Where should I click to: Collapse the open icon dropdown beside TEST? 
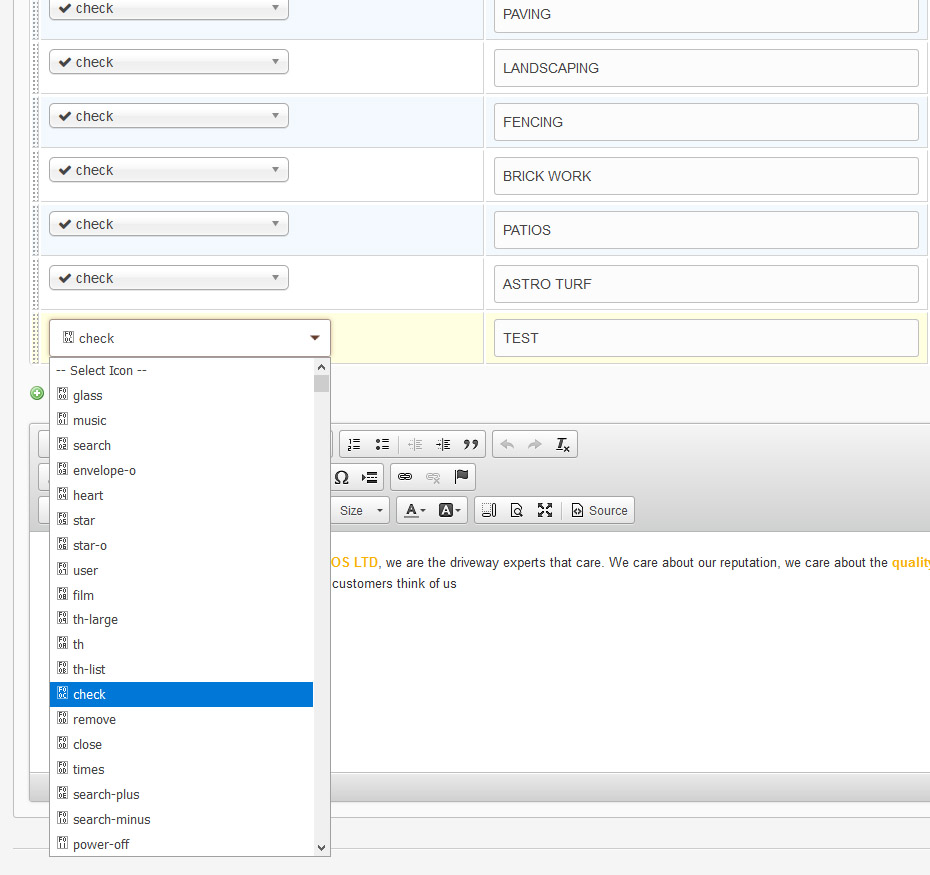click(190, 338)
